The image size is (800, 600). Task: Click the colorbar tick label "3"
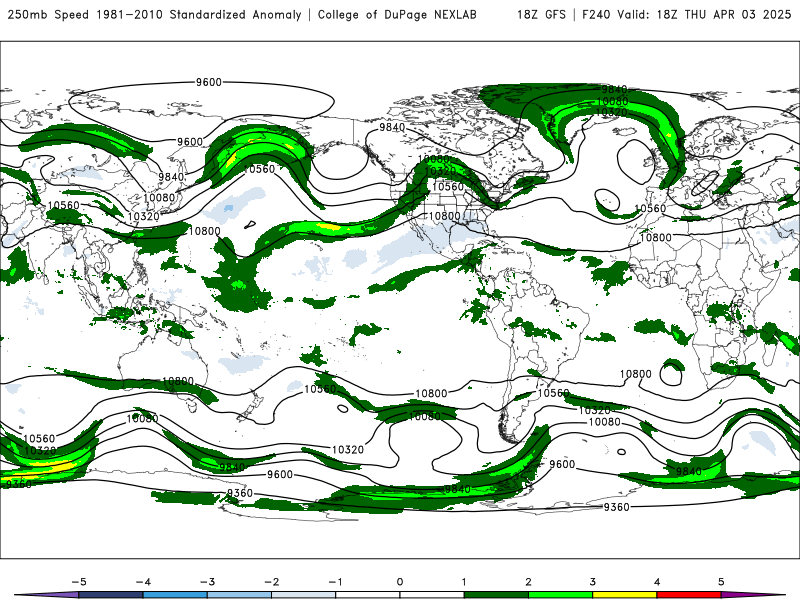pos(592,582)
